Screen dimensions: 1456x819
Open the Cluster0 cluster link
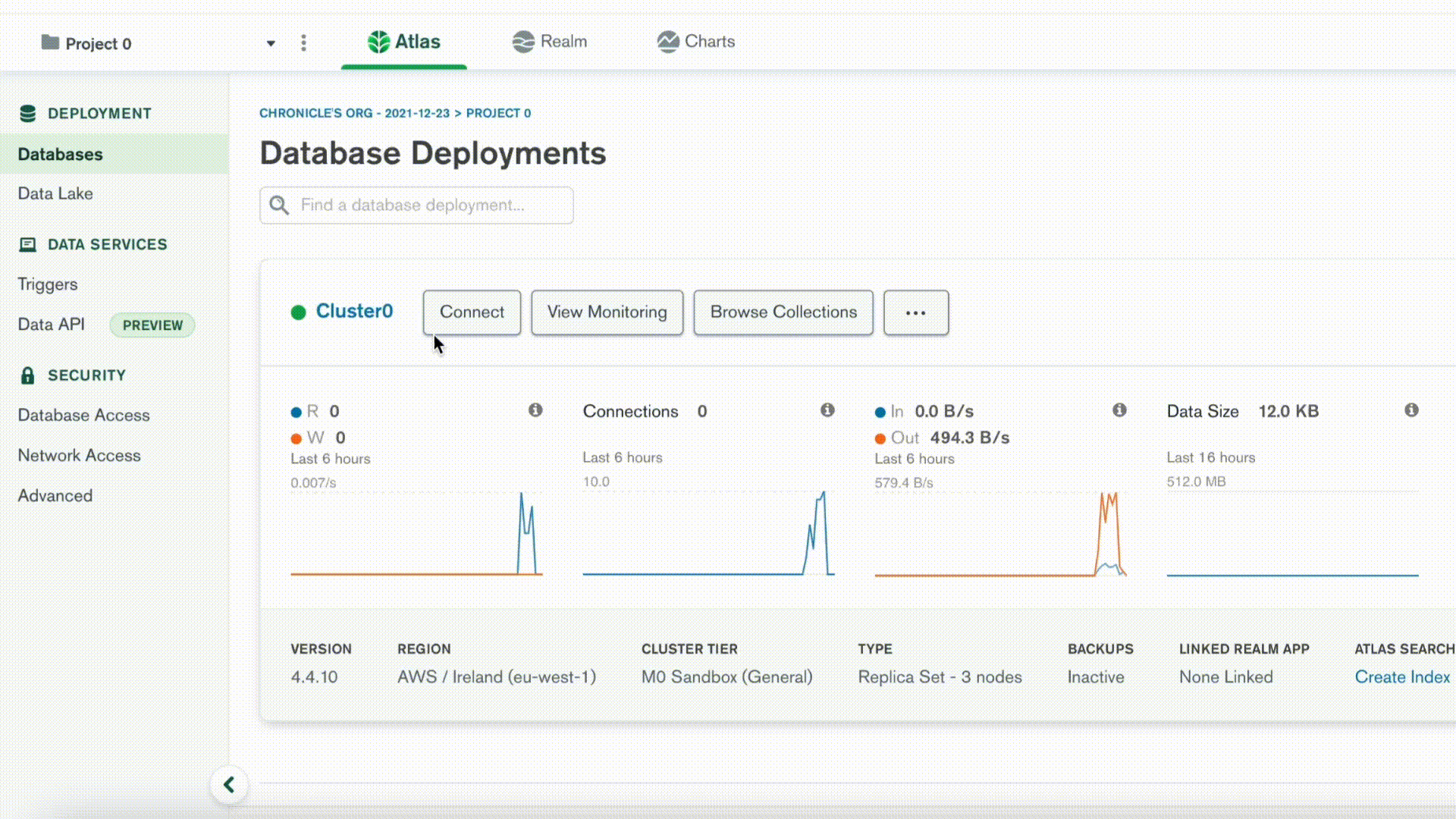pyautogui.click(x=354, y=312)
